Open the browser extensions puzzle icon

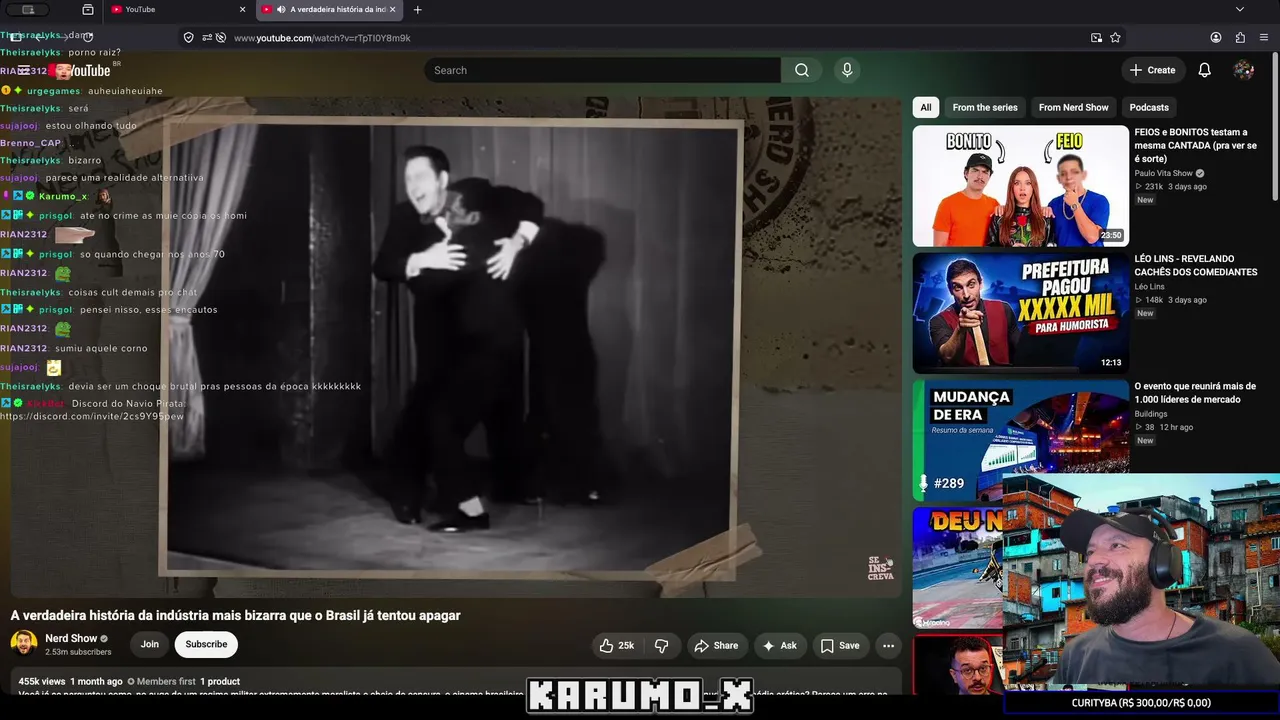point(1241,38)
